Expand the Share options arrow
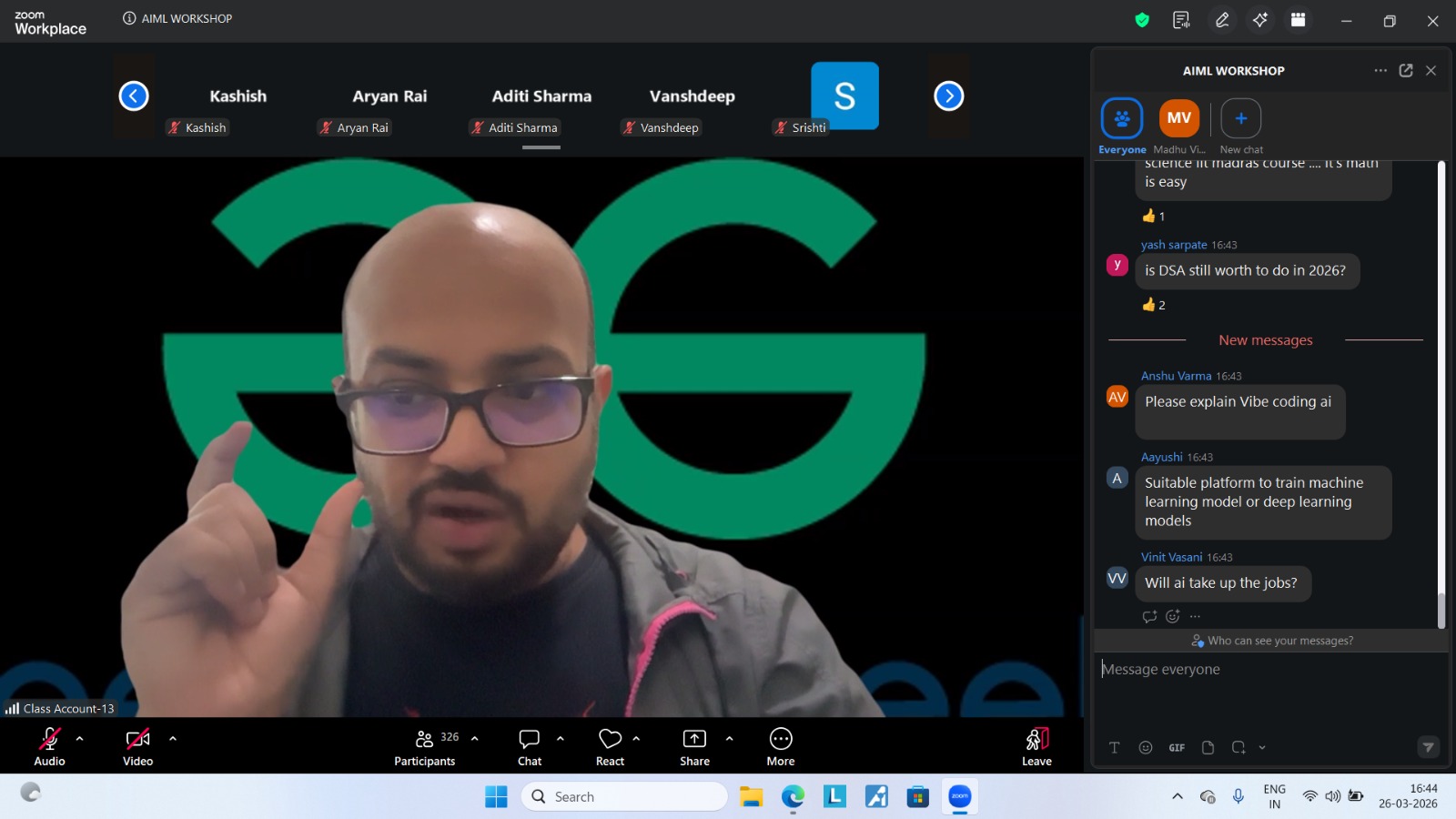The image size is (1456, 819). click(x=730, y=739)
